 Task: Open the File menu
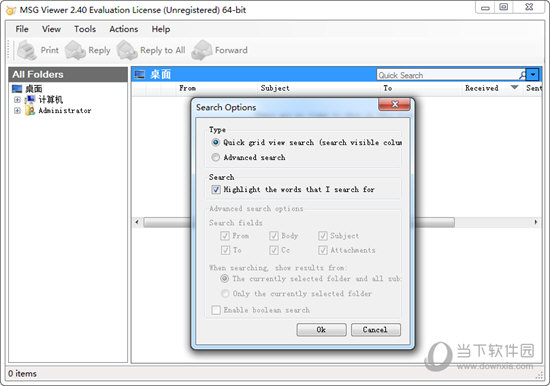[22, 29]
